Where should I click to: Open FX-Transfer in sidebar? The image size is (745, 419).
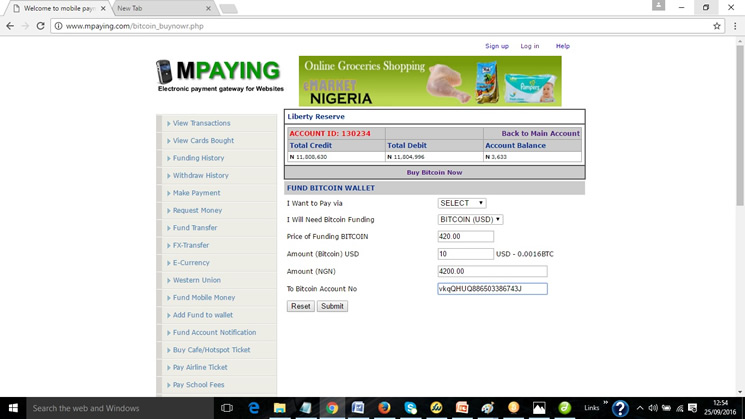(x=191, y=245)
